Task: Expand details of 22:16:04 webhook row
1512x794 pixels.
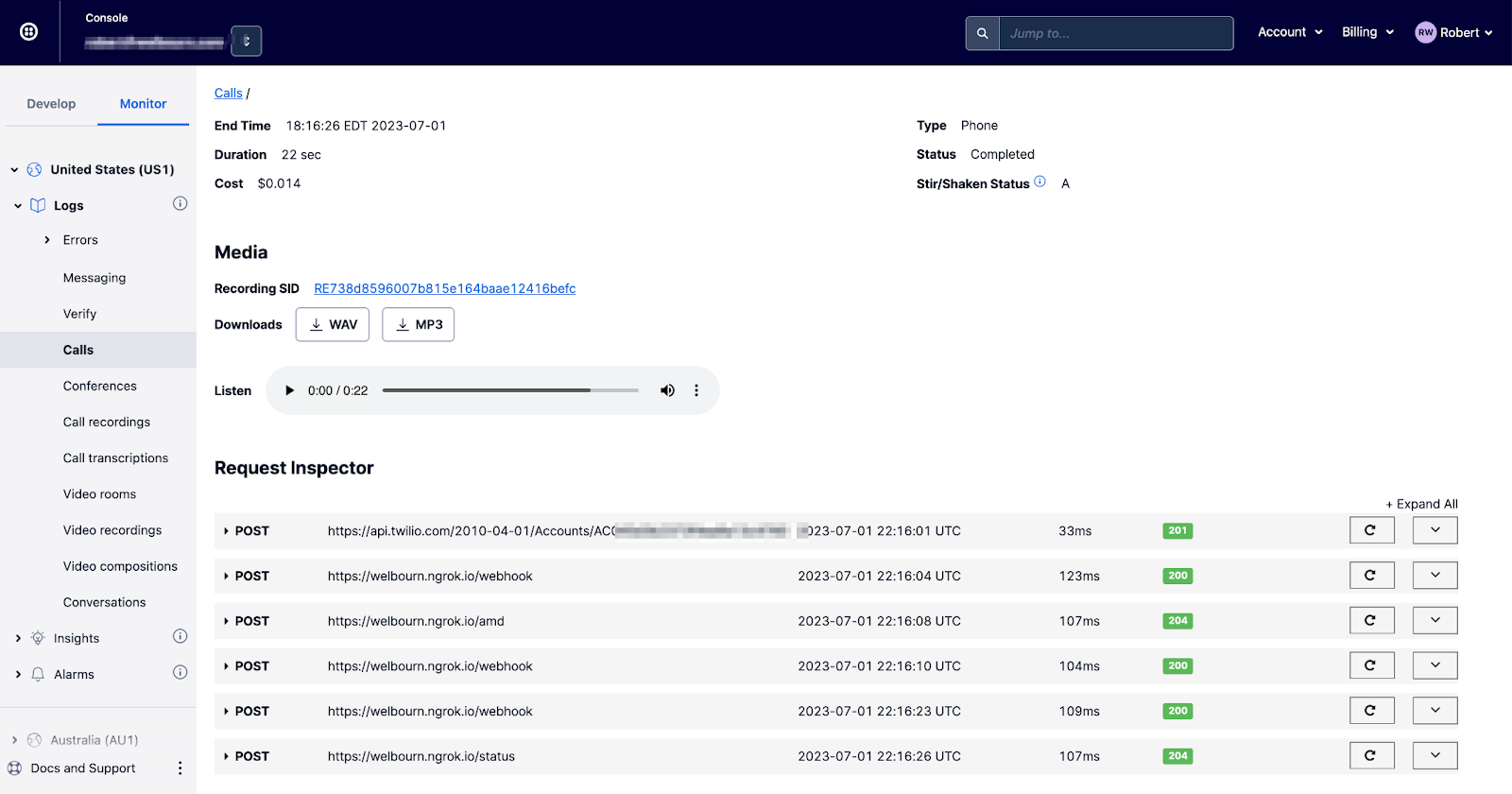Action: (x=1435, y=576)
